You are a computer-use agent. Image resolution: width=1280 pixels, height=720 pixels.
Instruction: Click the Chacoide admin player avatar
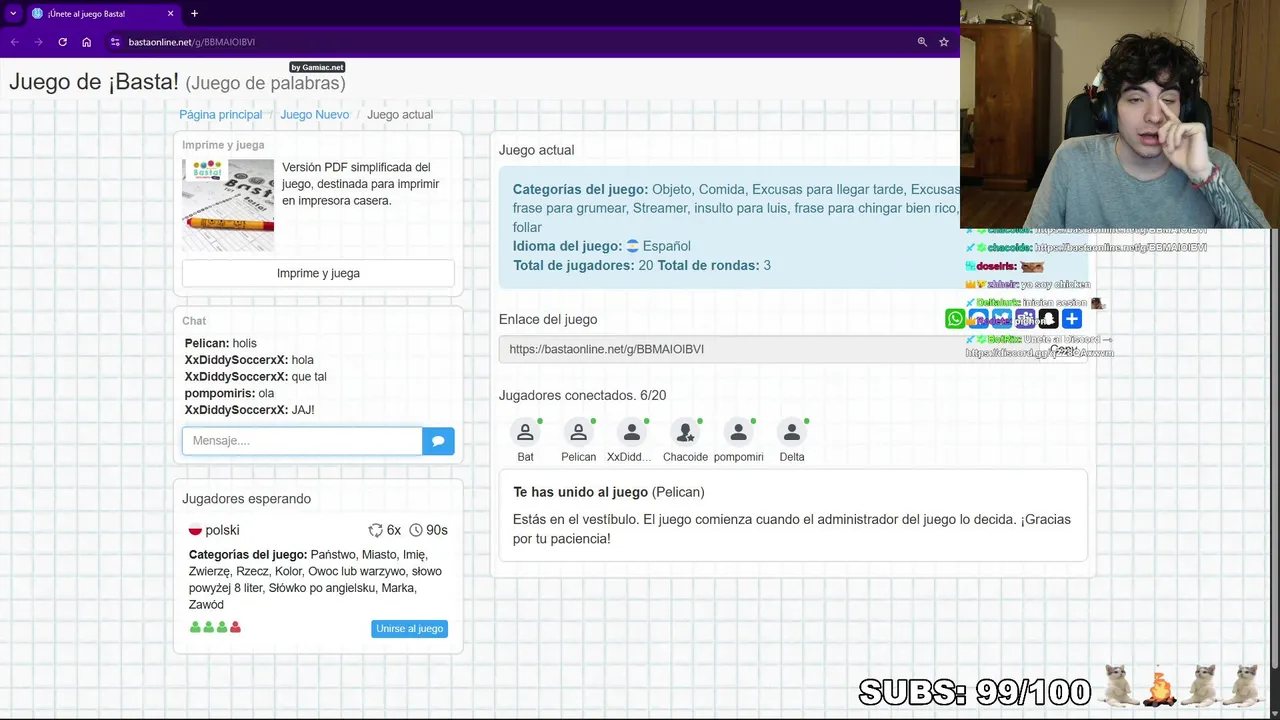[685, 433]
